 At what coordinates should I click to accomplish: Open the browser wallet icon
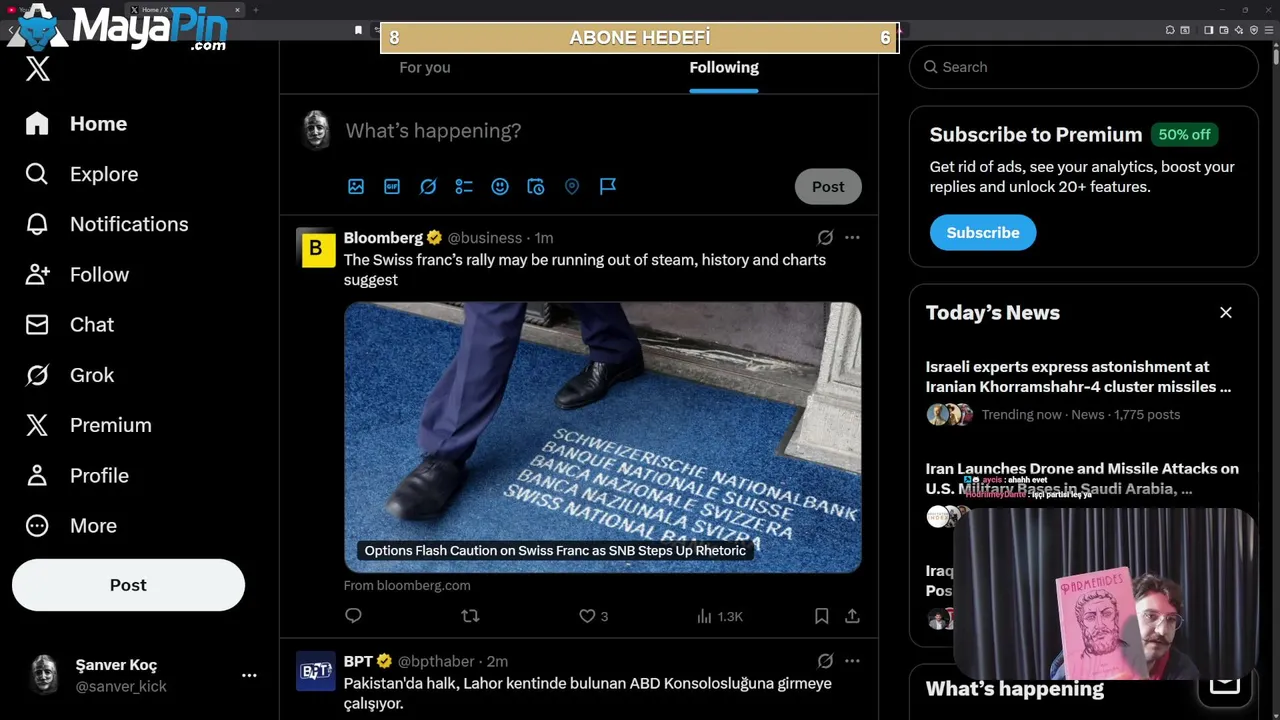(x=1223, y=30)
